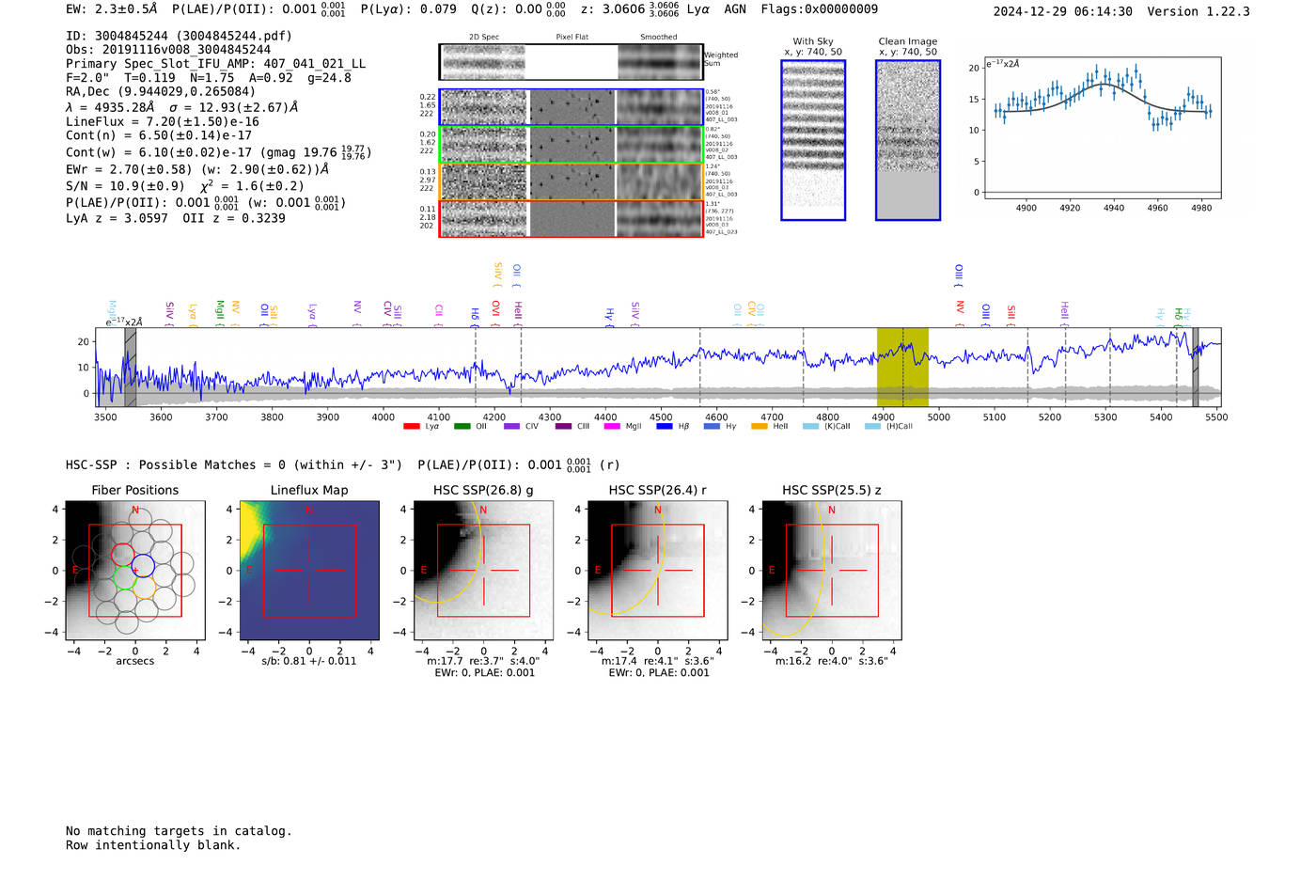Click the gray hatched band near 3540 Å

coord(131,368)
